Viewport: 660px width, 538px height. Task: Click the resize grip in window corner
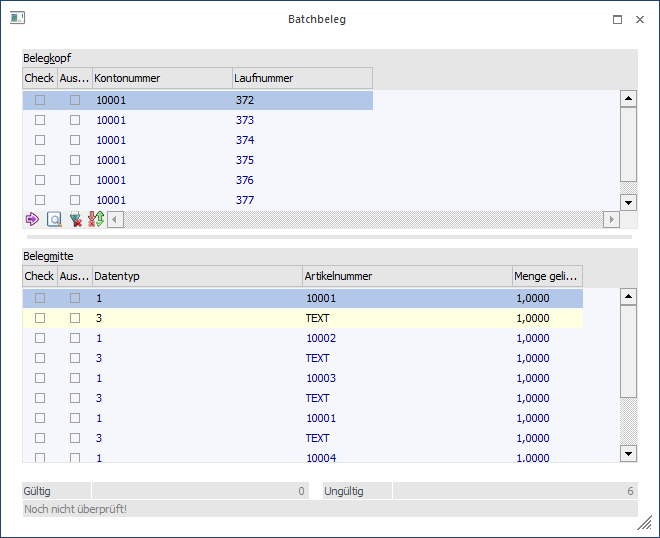(x=645, y=523)
